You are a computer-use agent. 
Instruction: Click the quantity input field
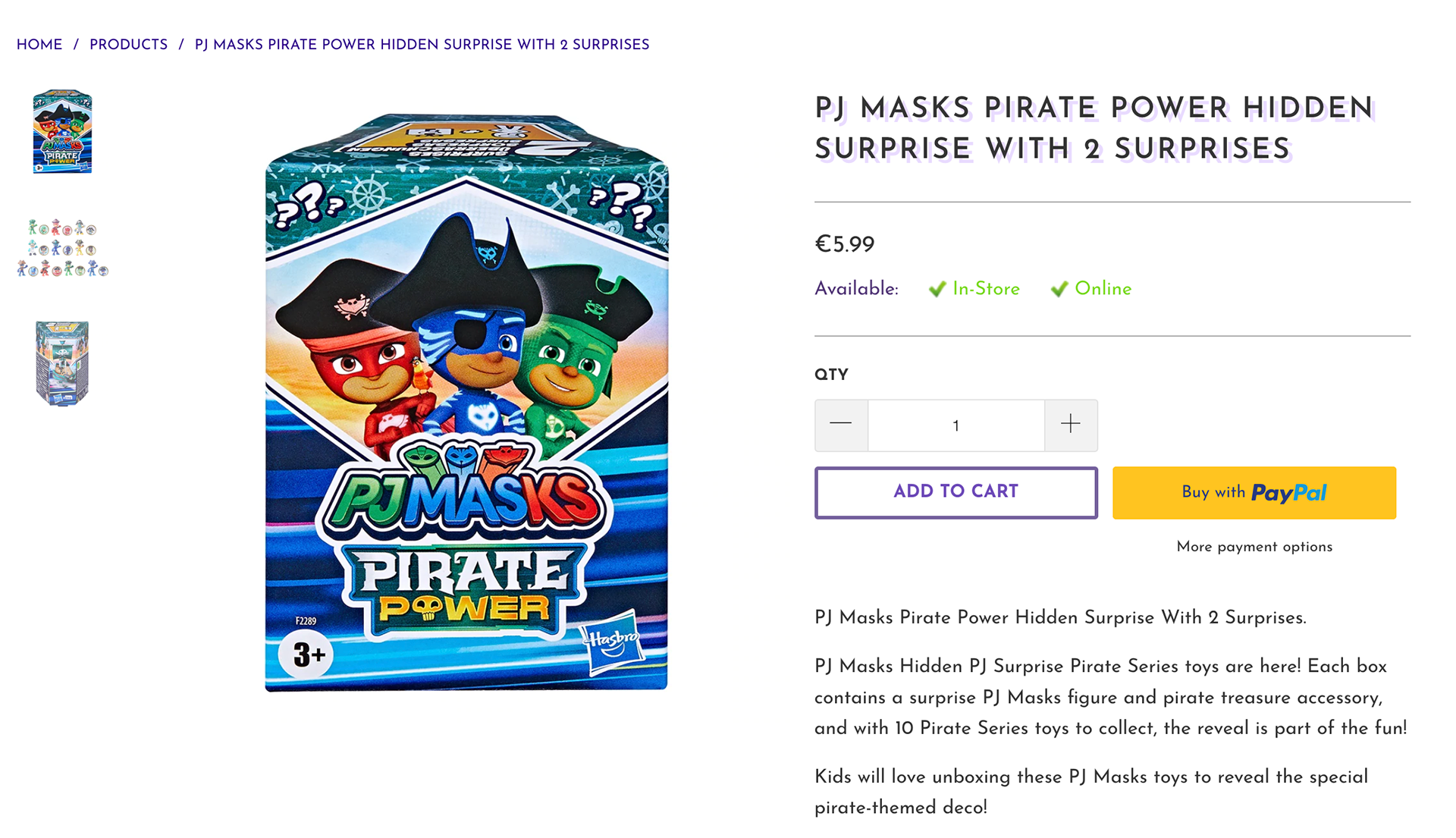pos(955,425)
